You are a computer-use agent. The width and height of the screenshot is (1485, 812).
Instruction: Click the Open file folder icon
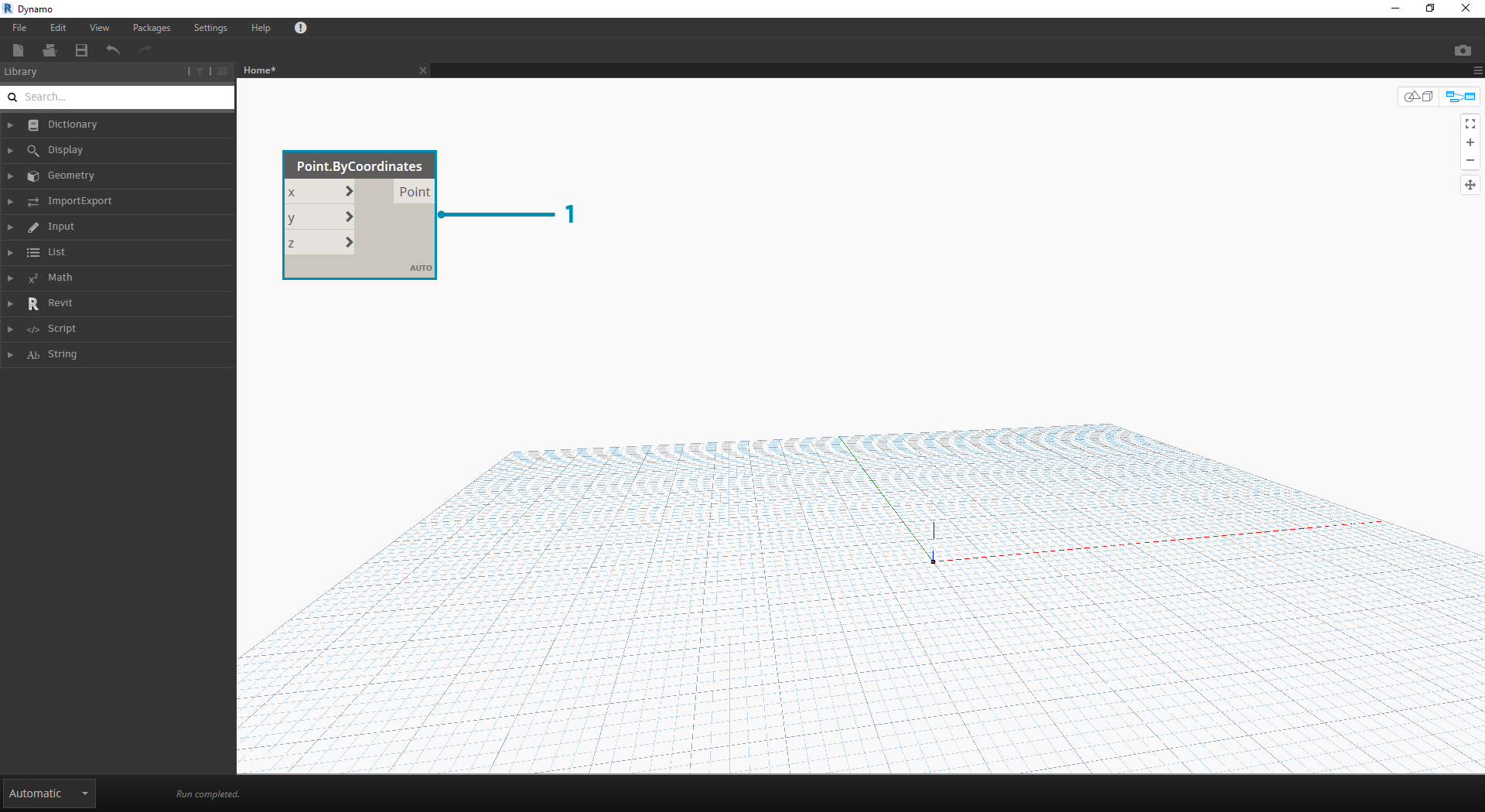click(49, 50)
